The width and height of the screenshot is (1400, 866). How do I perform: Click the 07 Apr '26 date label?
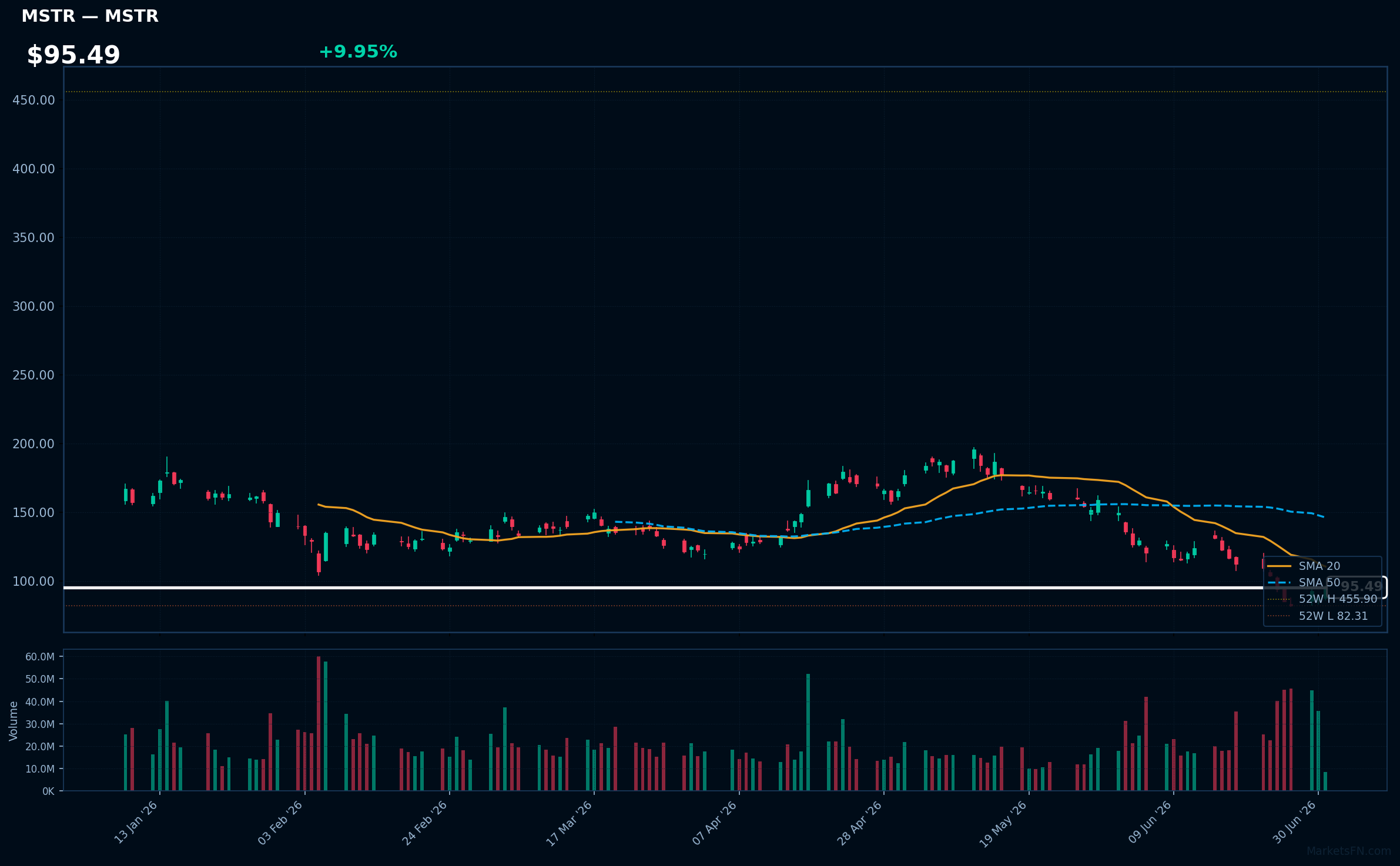(x=715, y=823)
